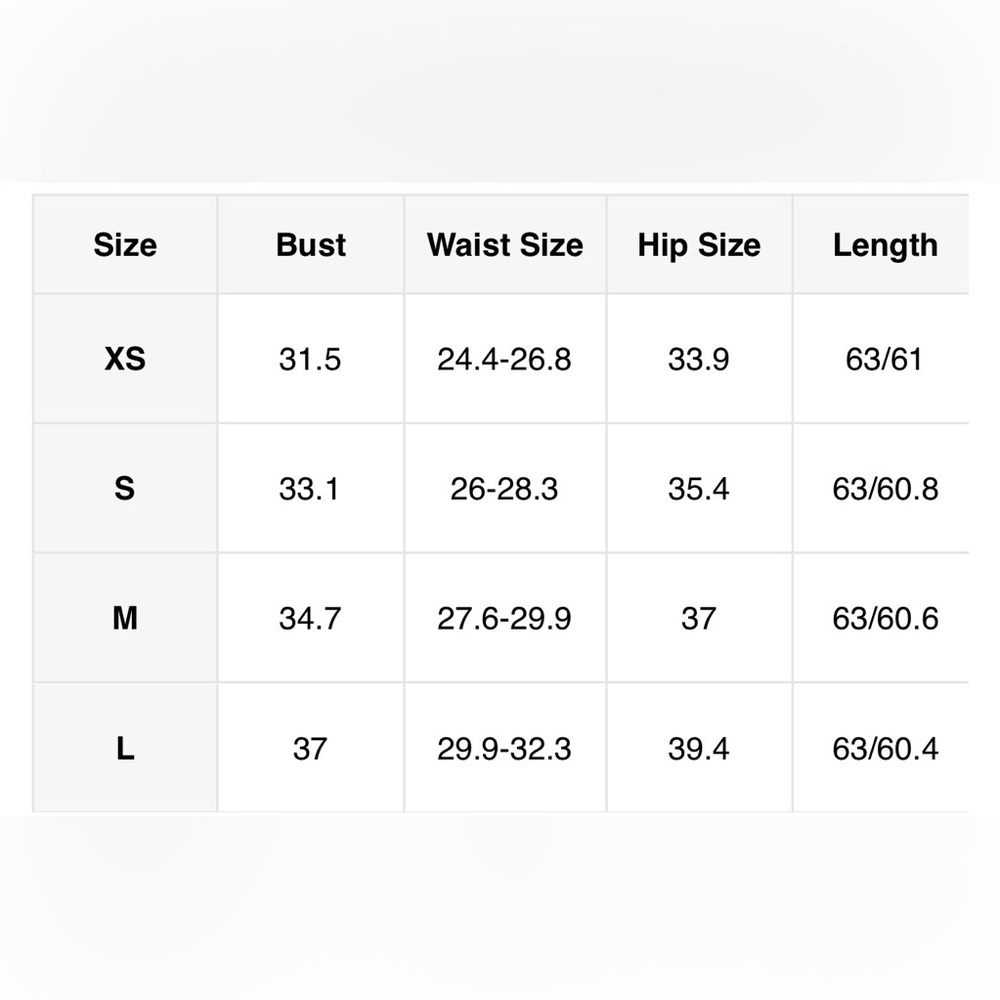Click the Bust column header
The width and height of the screenshot is (1000, 1000).
[311, 245]
